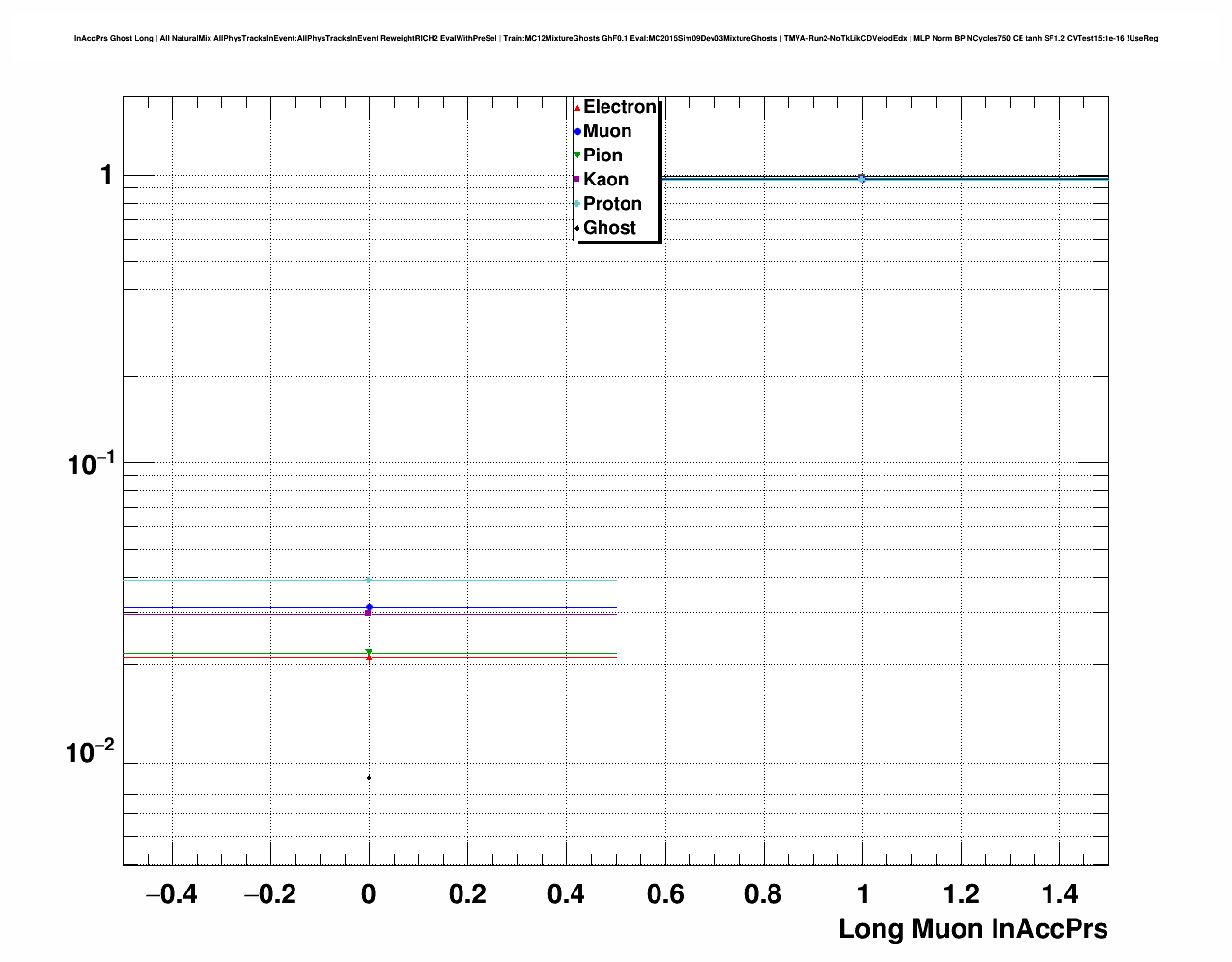Viewport: 1232px width, 962px height.
Task: Click the blue Muon circle marker in legend
Action: pos(577,132)
